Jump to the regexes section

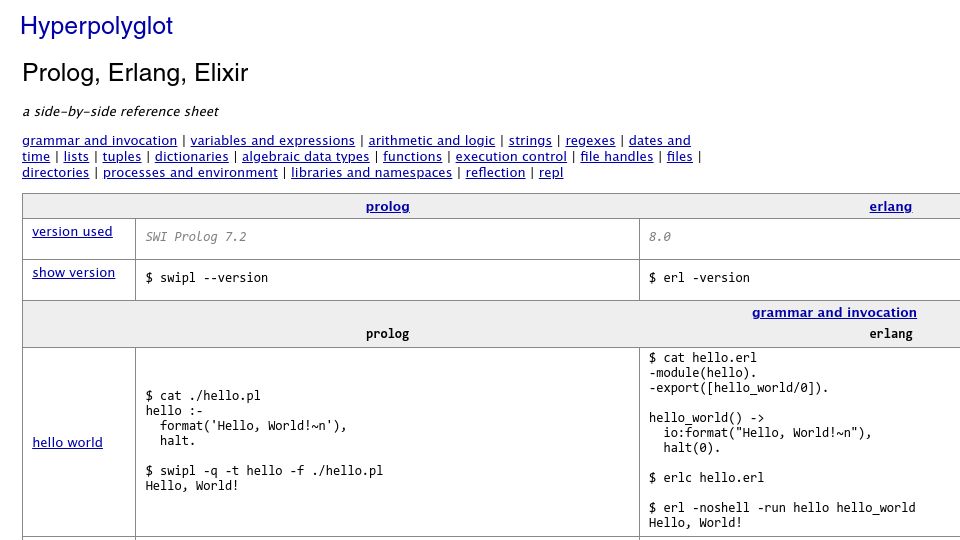tap(590, 141)
